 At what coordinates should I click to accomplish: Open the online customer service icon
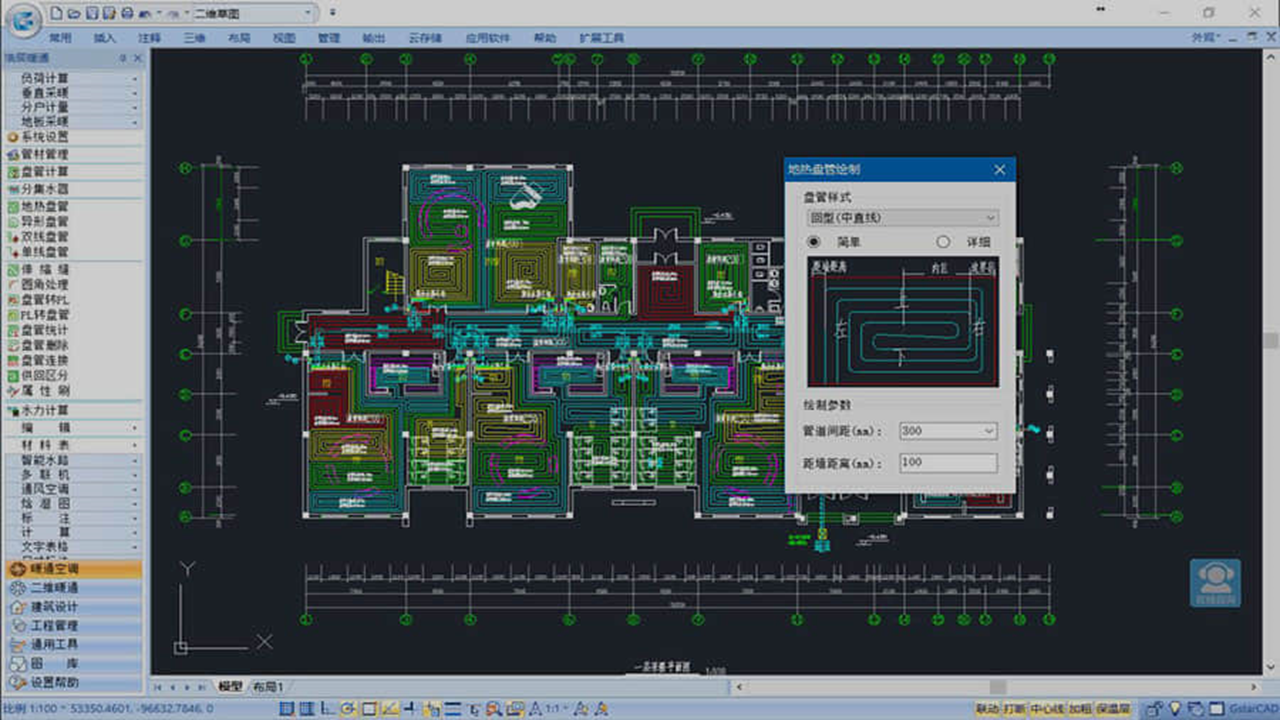click(x=1215, y=582)
